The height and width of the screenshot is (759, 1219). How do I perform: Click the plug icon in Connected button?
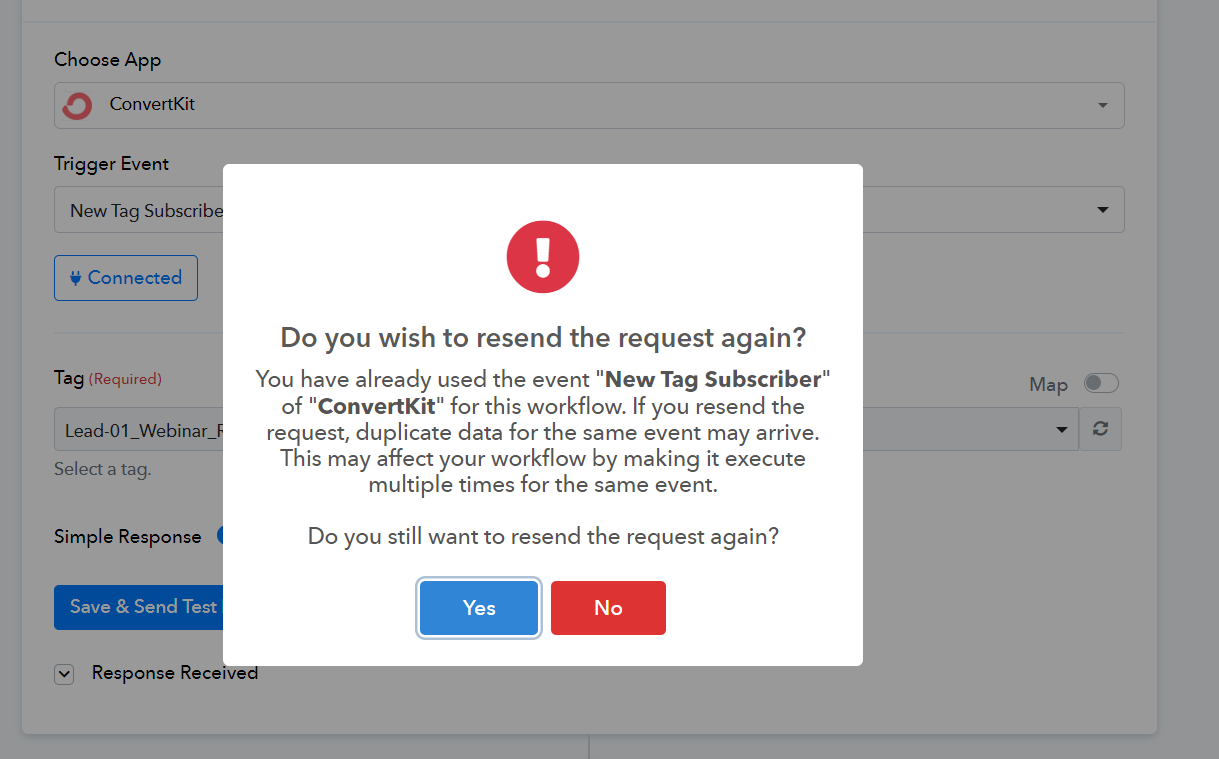[75, 279]
